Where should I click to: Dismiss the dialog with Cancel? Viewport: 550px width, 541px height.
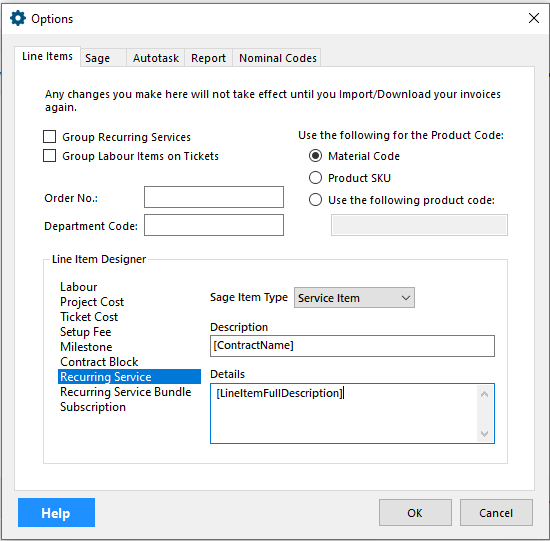click(496, 513)
